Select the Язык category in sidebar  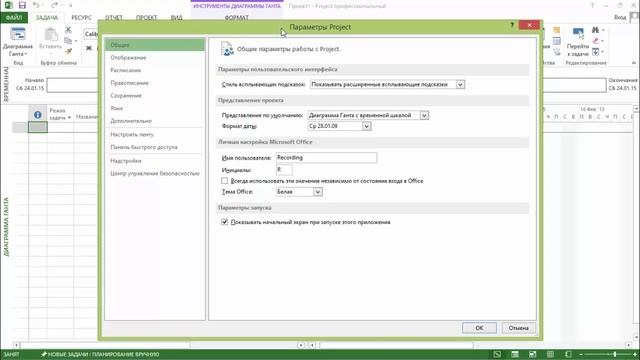(x=155, y=108)
